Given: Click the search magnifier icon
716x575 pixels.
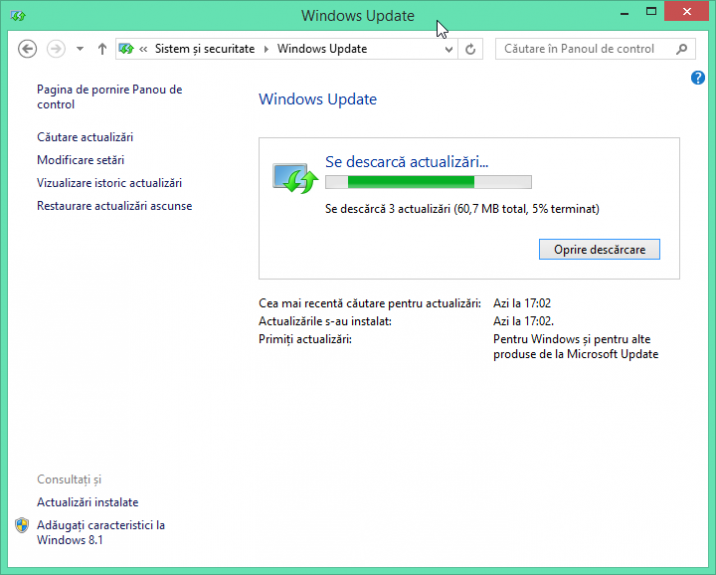Looking at the screenshot, I should pyautogui.click(x=682, y=49).
